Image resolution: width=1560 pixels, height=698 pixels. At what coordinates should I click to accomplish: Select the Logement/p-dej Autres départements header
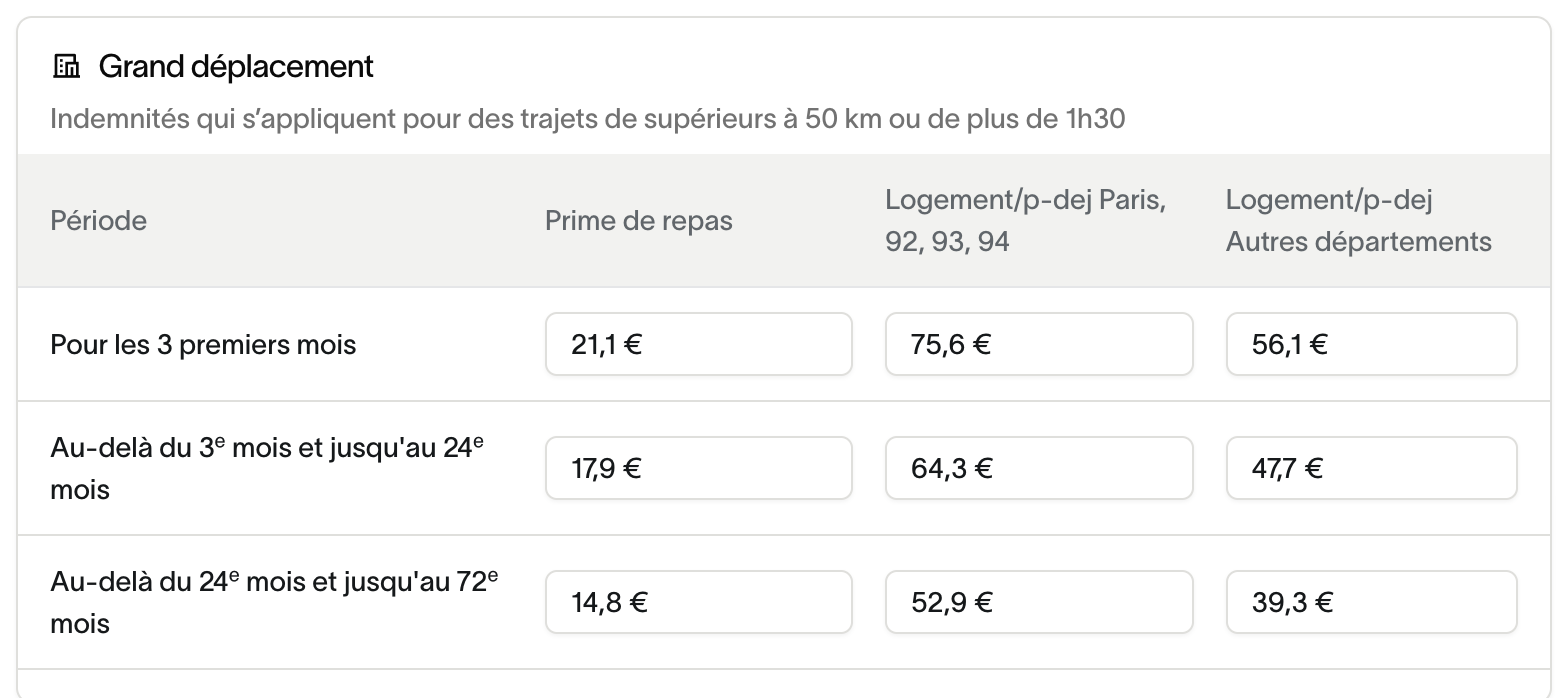pos(1359,220)
